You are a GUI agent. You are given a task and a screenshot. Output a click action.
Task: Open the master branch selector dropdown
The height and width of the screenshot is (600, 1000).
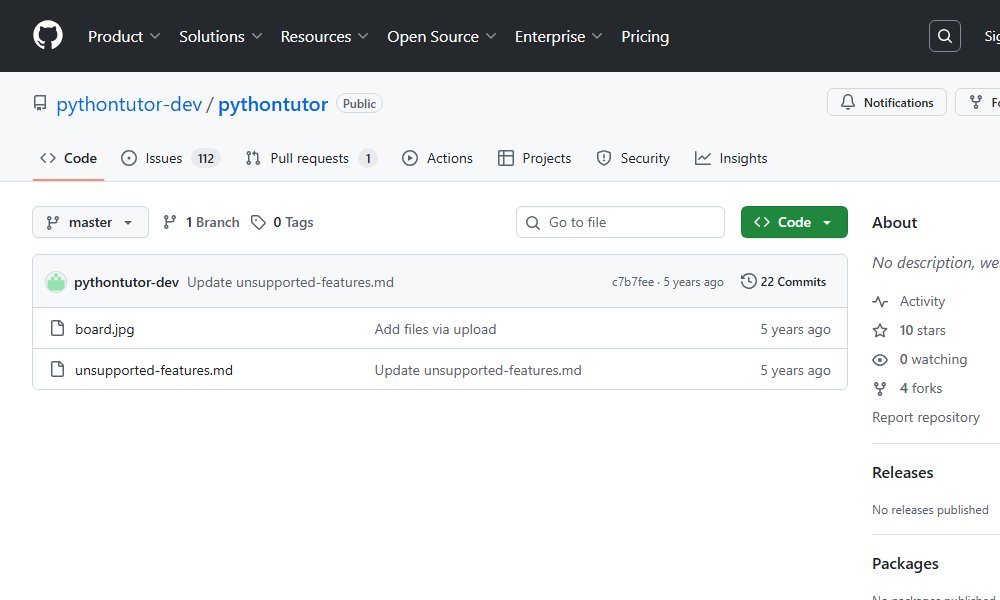point(91,222)
